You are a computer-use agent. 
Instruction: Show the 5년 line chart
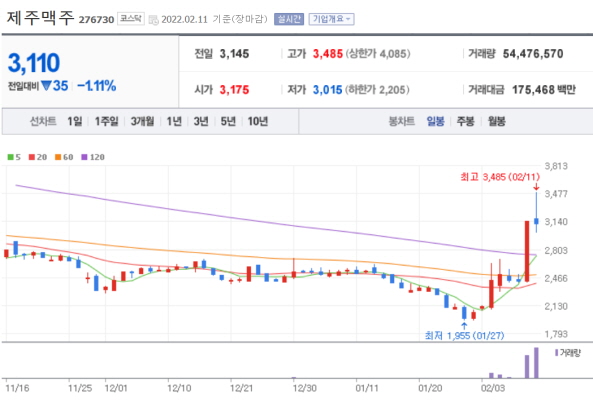click(228, 121)
